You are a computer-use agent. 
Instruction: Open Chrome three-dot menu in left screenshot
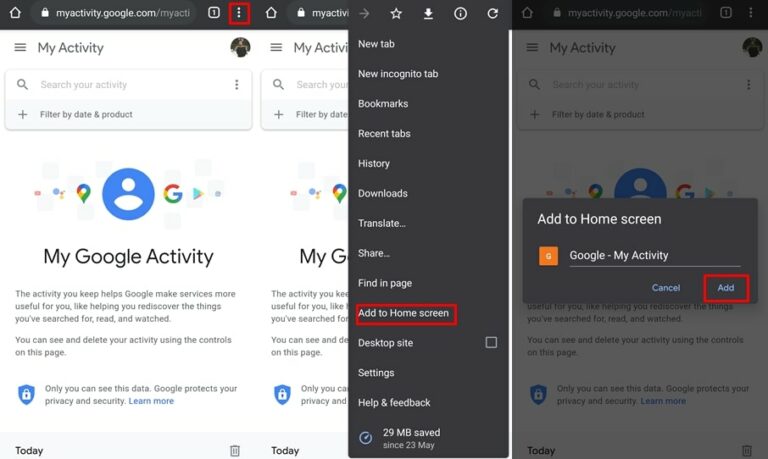coord(239,13)
